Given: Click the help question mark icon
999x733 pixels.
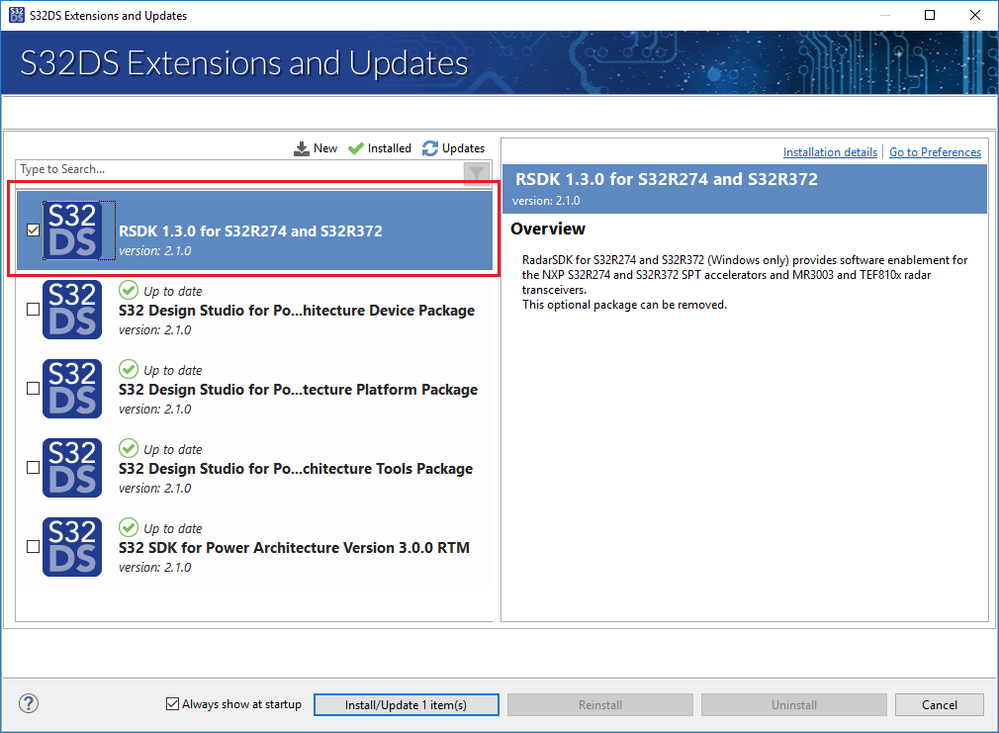Looking at the screenshot, I should coord(29,704).
